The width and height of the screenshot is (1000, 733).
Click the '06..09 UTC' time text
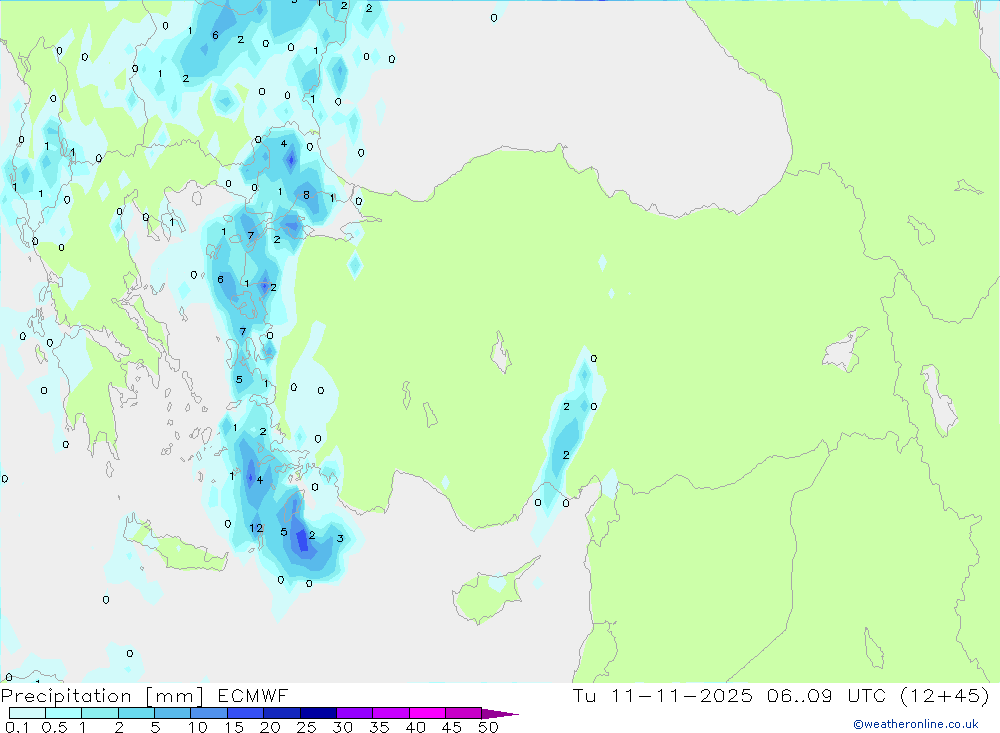(x=827, y=695)
